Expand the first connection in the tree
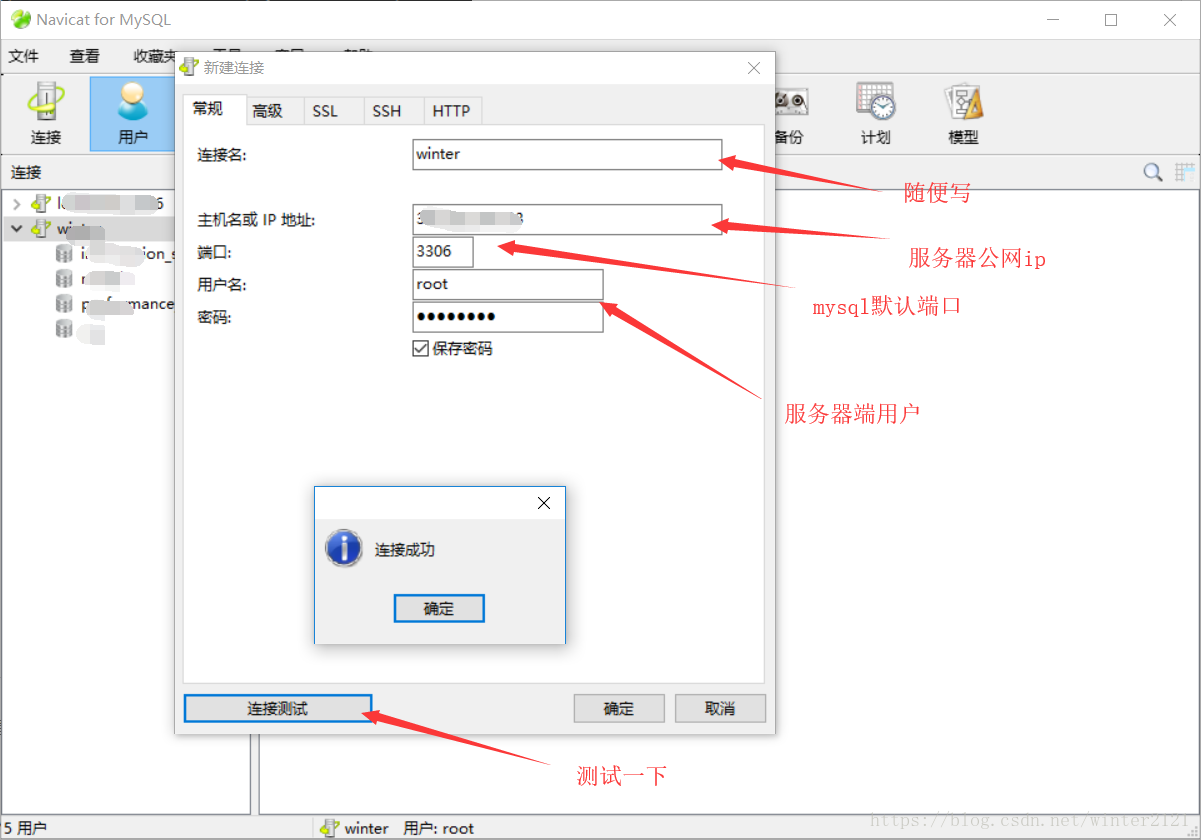The image size is (1201, 840). coord(18,203)
